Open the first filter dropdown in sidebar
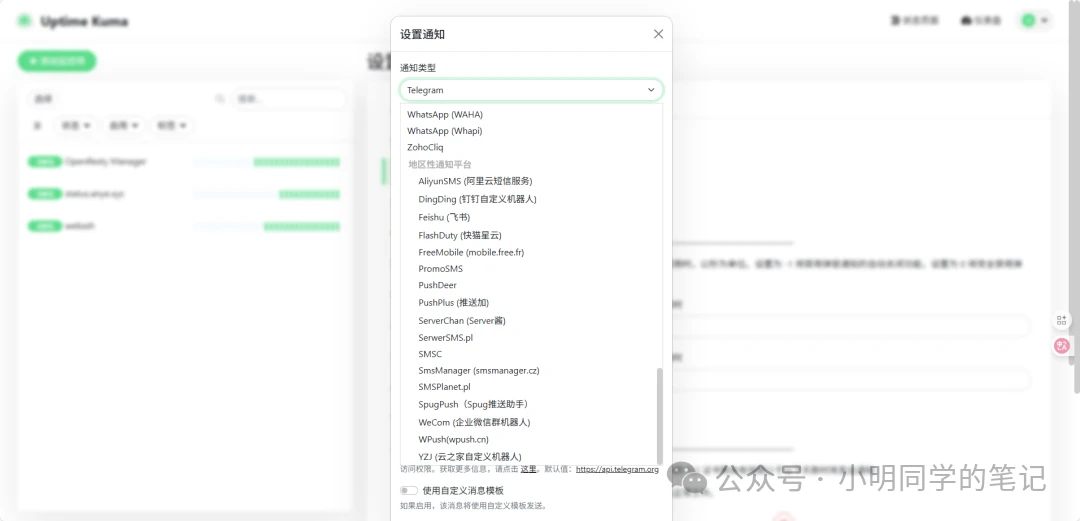Viewport: 1080px width, 521px height. (76, 125)
